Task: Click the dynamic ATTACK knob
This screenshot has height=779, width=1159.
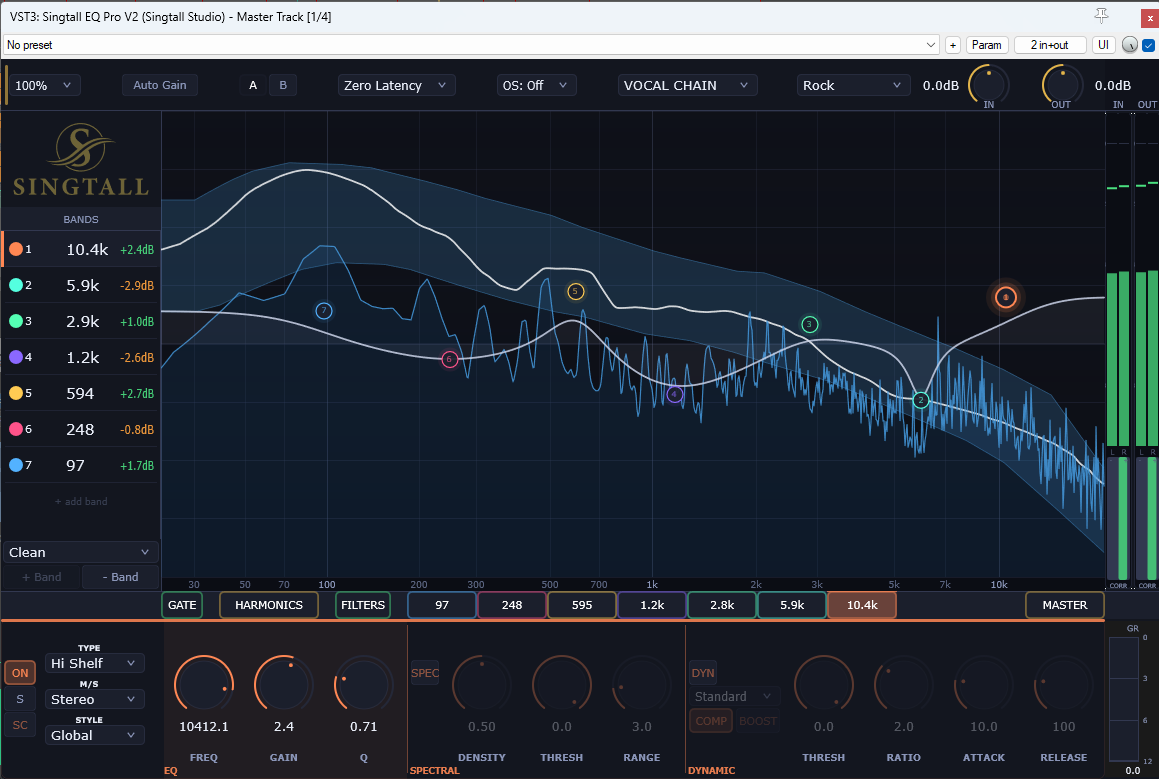Action: [984, 685]
